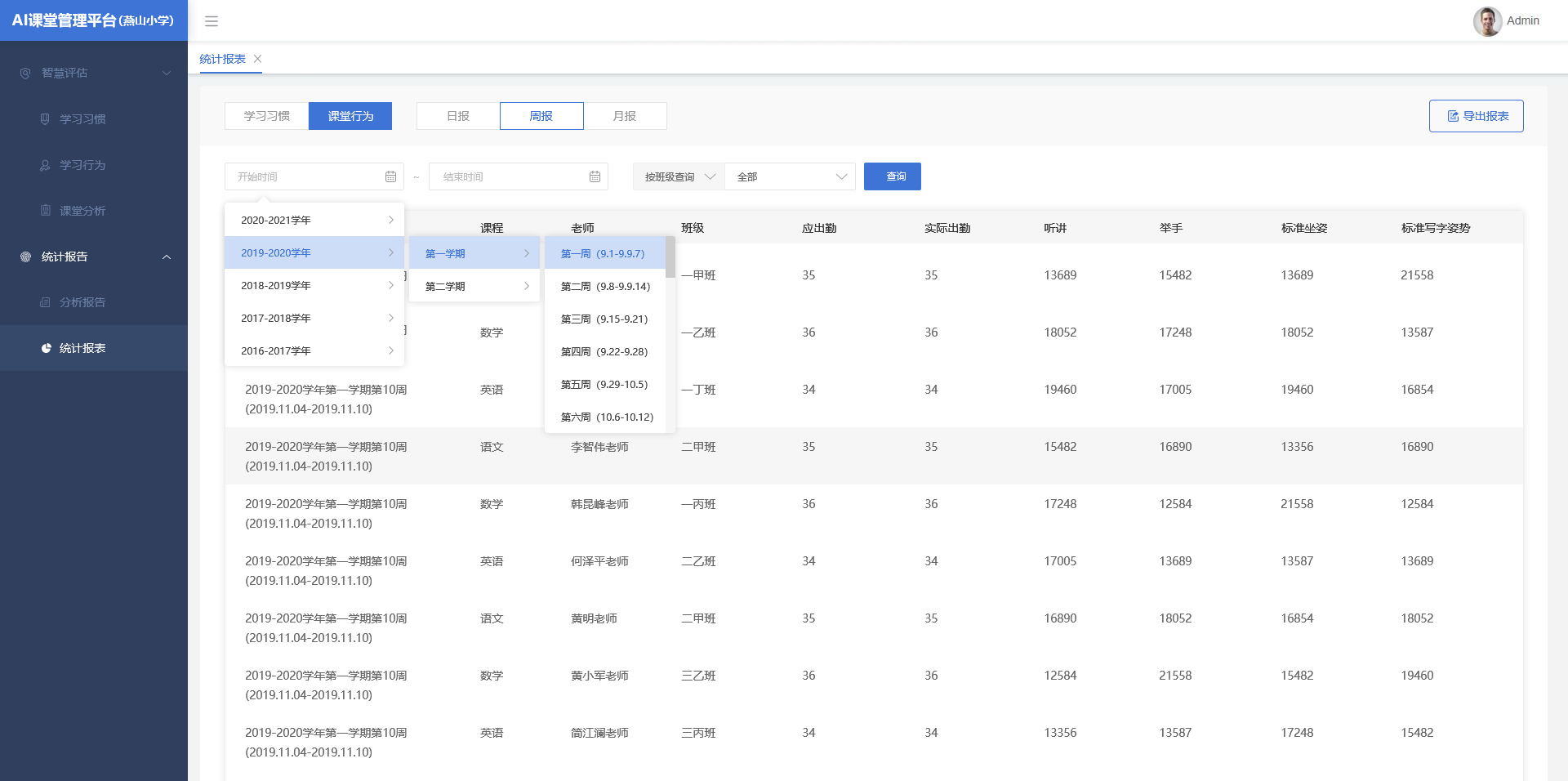Click the calendar icon in 结束时间 field

tap(595, 176)
